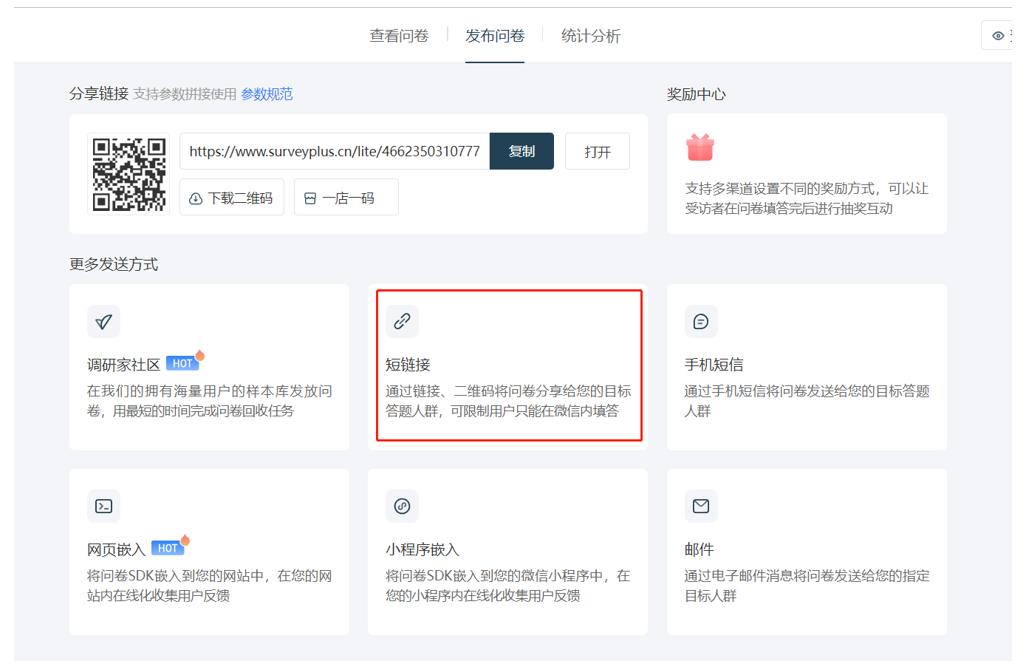The image size is (1025, 670).
Task: Click the 网页嵌入 SDK description text
Action: point(209,586)
